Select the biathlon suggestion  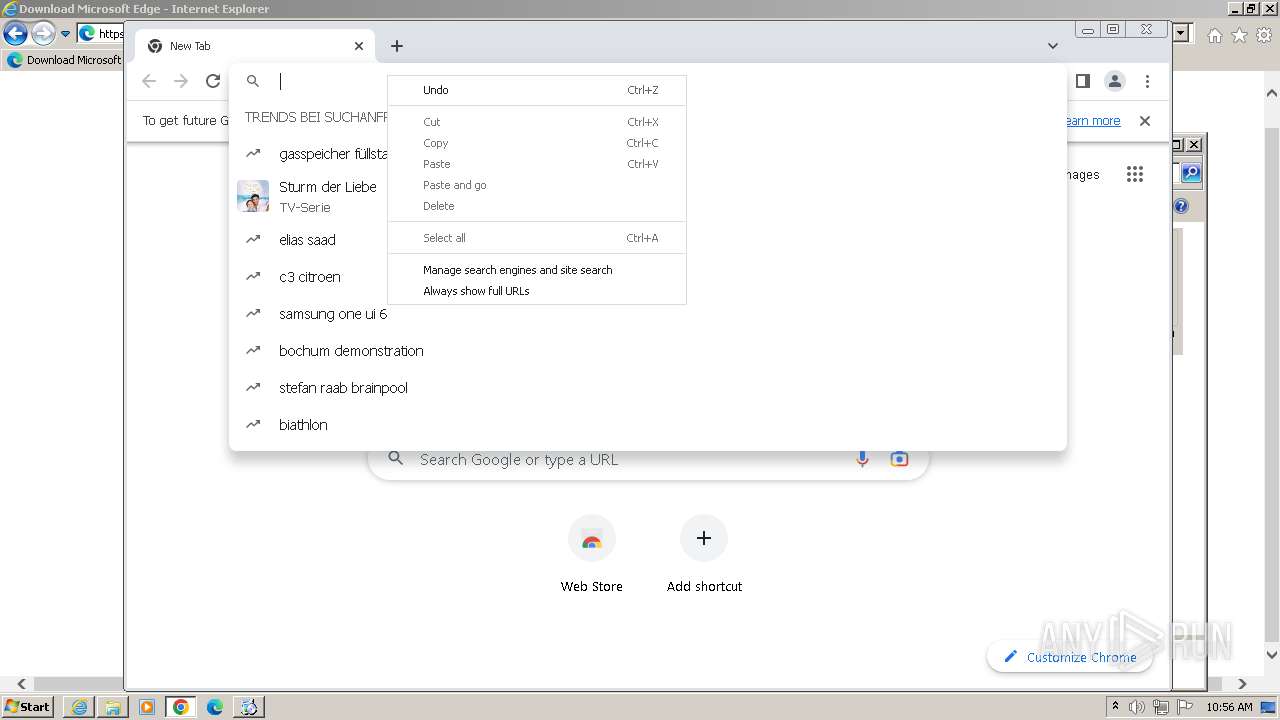point(648,425)
